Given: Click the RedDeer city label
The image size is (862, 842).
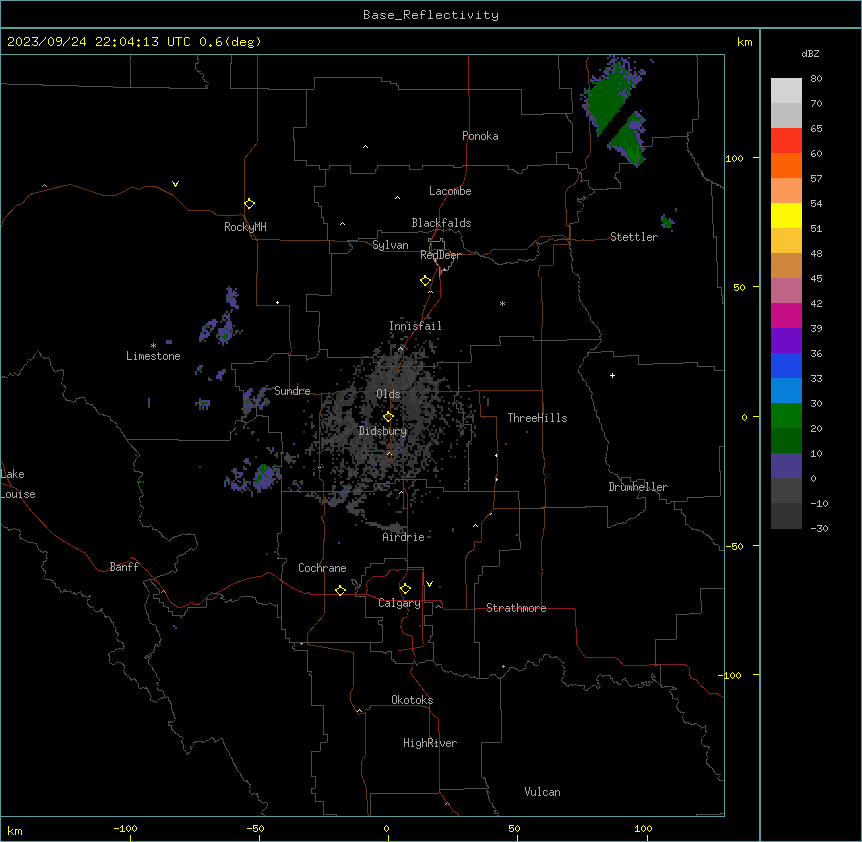Looking at the screenshot, I should tap(440, 255).
